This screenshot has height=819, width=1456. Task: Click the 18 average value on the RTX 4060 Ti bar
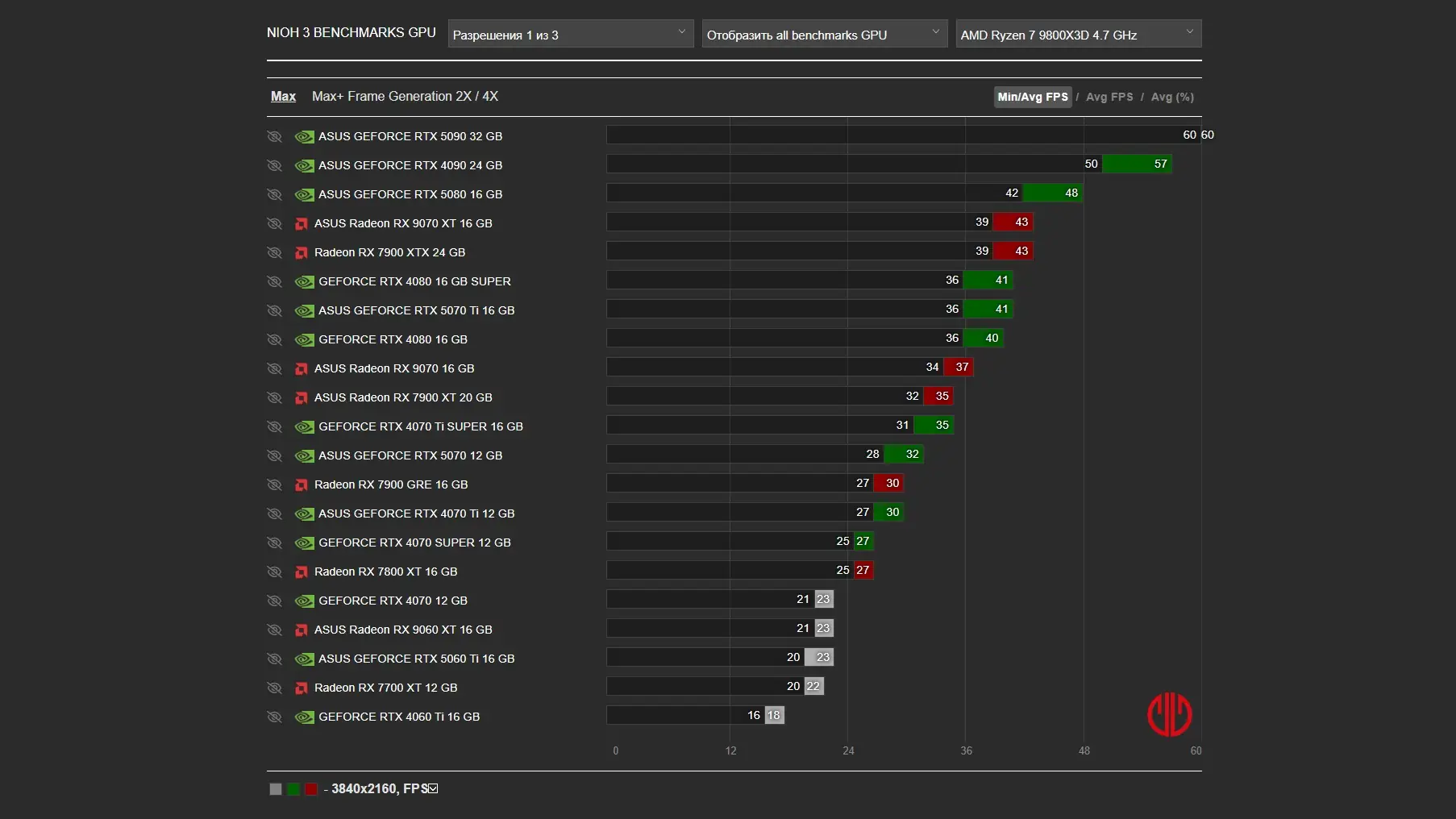point(773,716)
